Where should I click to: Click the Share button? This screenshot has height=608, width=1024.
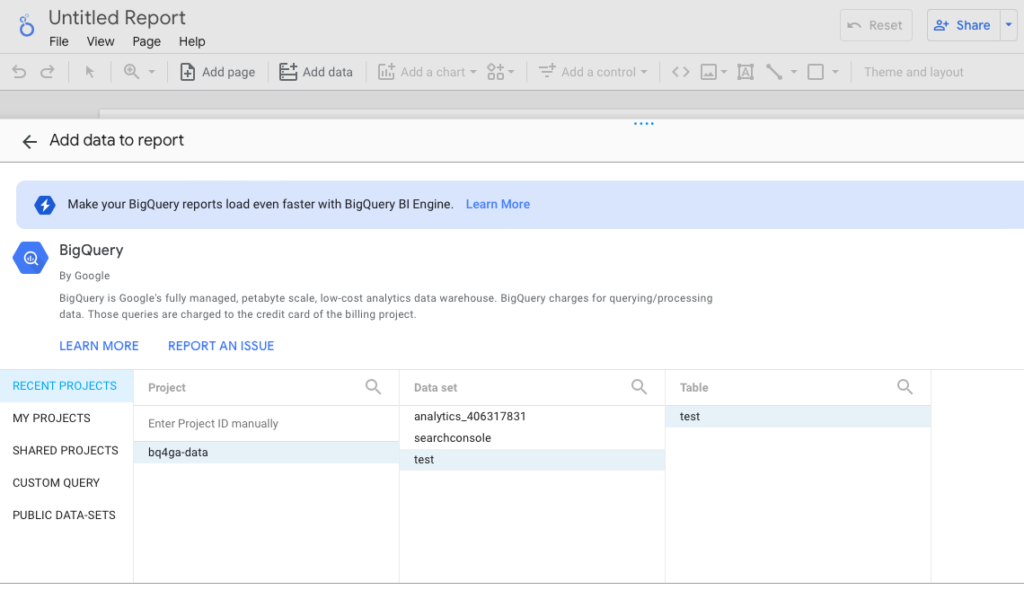tap(963, 25)
